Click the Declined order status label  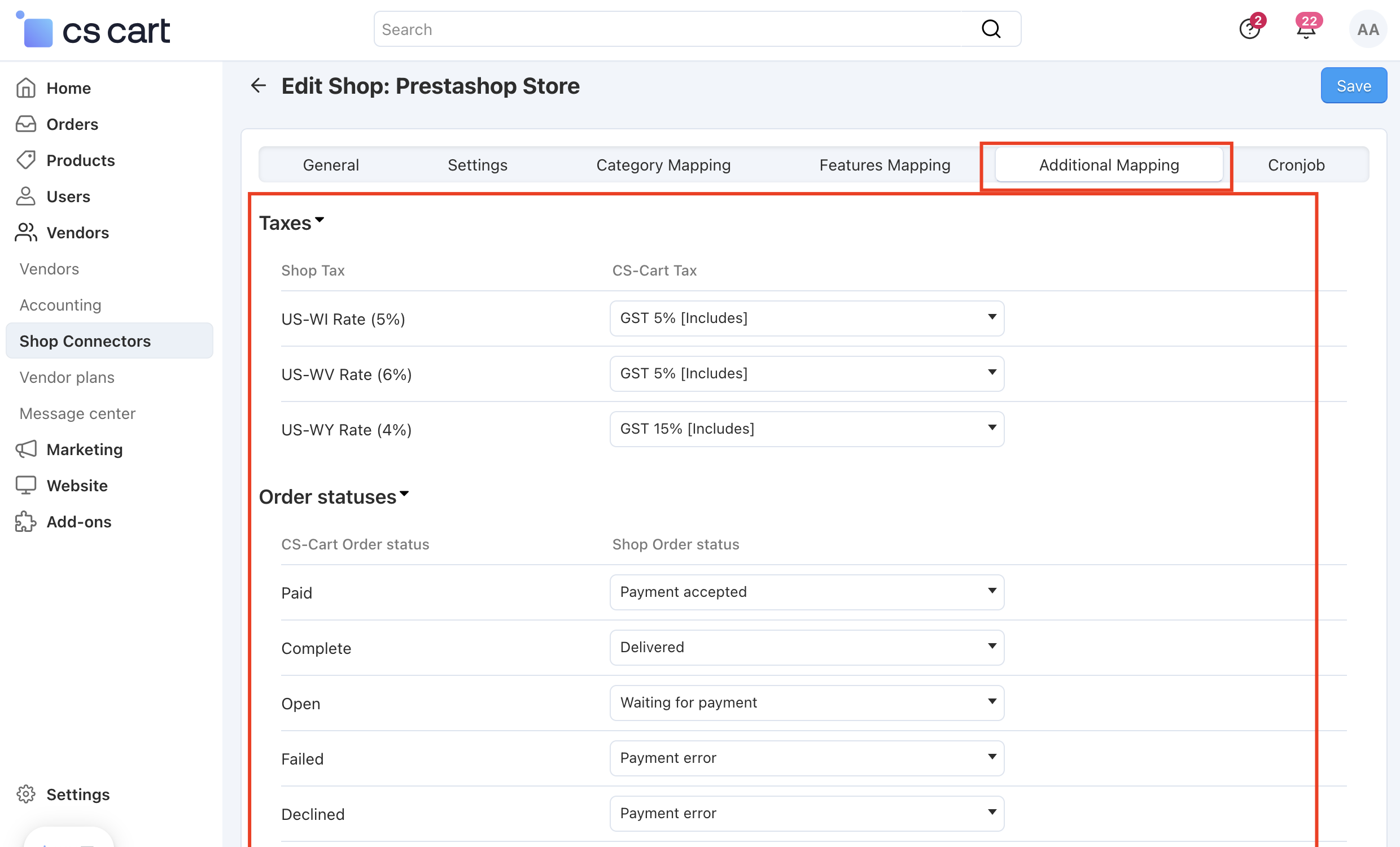(x=313, y=814)
